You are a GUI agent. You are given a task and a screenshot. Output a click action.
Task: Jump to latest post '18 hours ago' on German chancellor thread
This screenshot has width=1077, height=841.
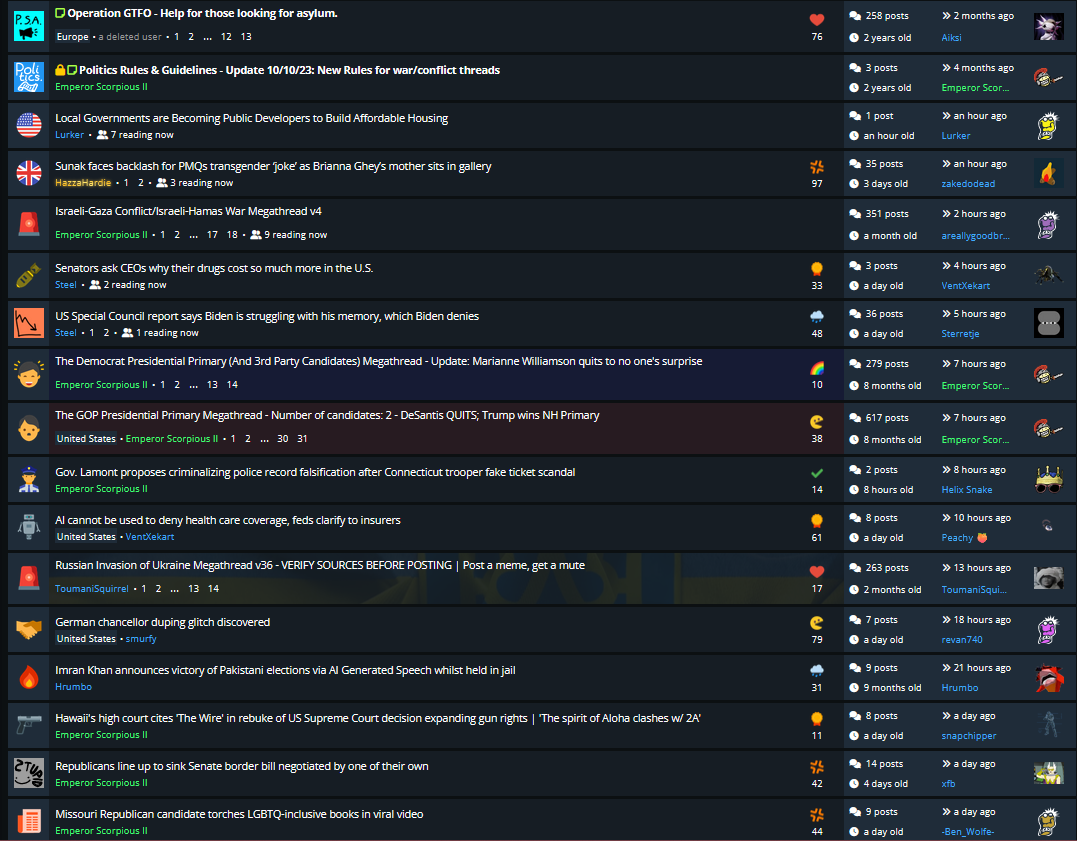(x=976, y=620)
